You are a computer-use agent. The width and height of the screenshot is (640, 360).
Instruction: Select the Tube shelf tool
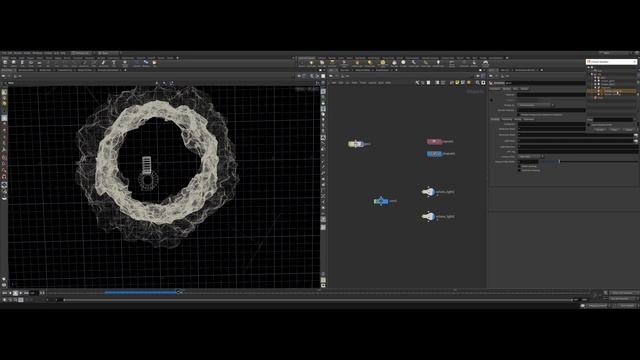[x=22, y=62]
